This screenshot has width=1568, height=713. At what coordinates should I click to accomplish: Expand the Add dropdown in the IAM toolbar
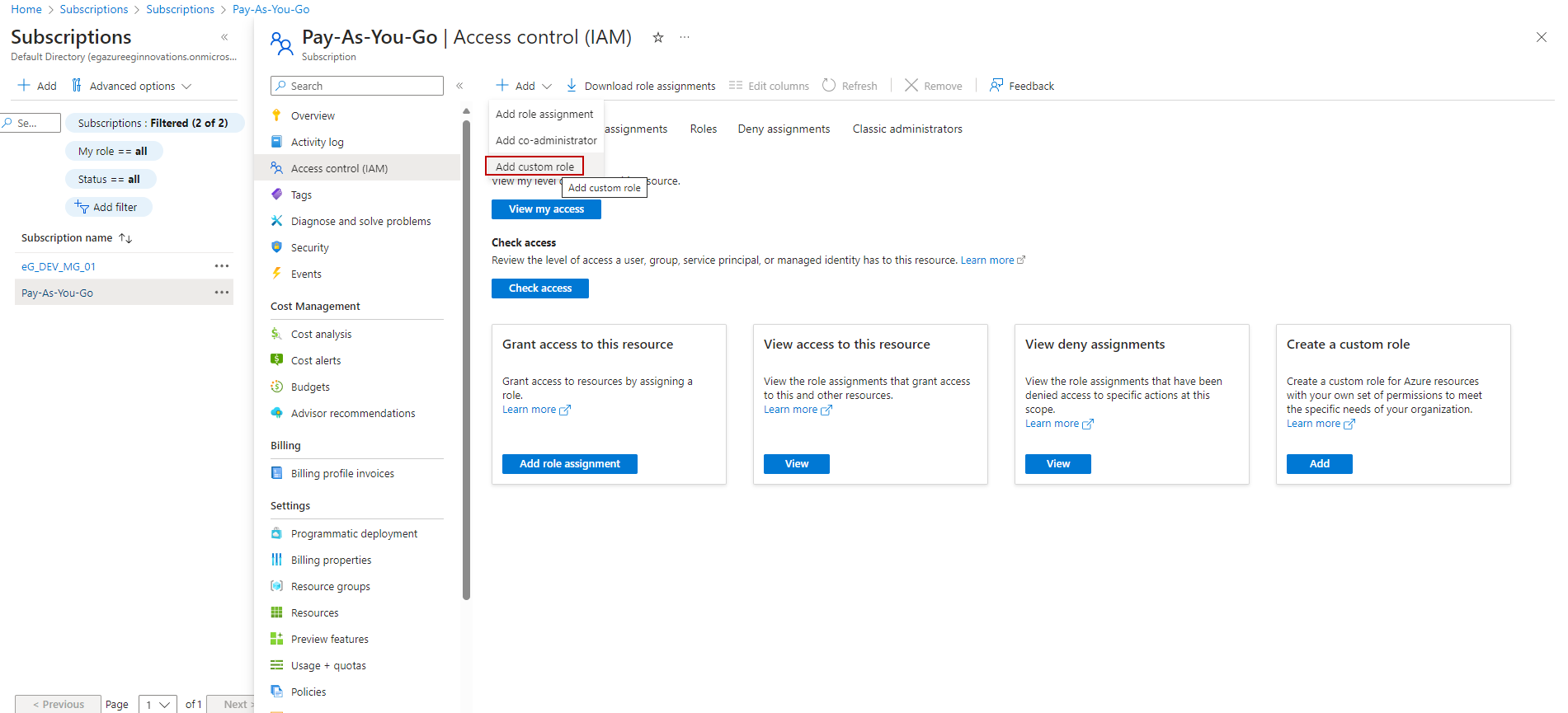coord(524,86)
